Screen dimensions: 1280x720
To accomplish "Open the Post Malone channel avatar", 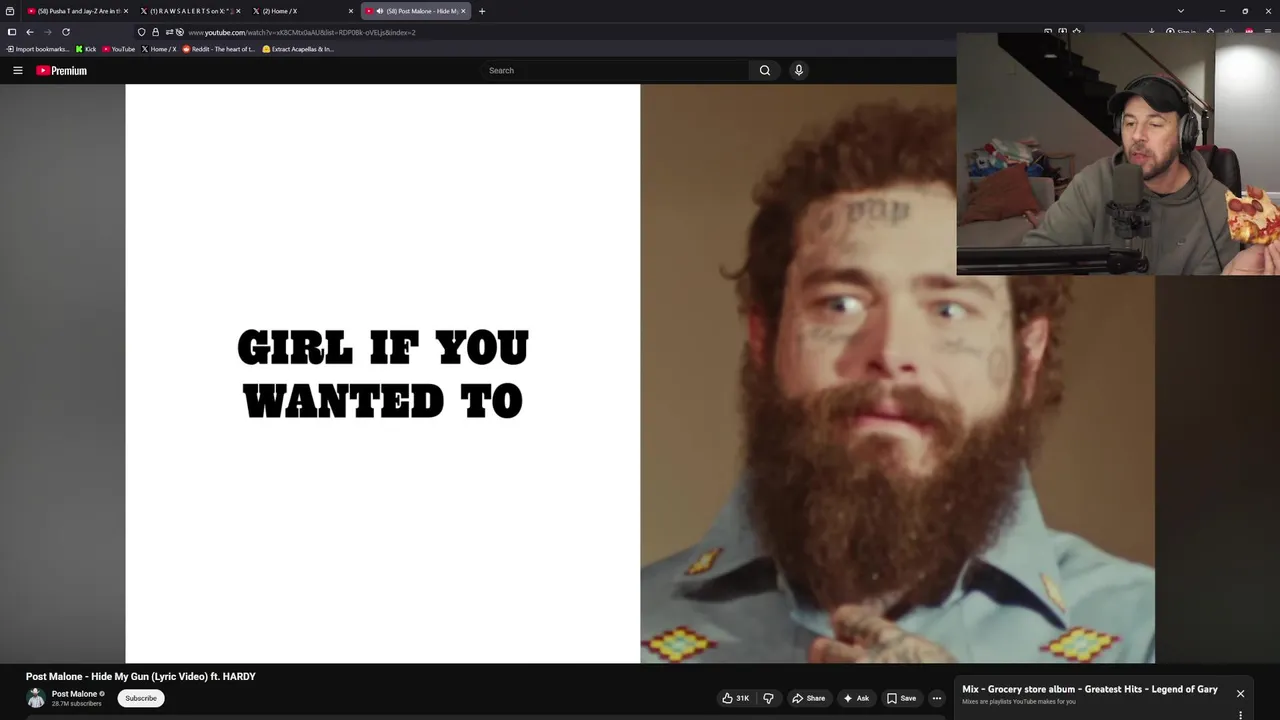I will point(36,698).
